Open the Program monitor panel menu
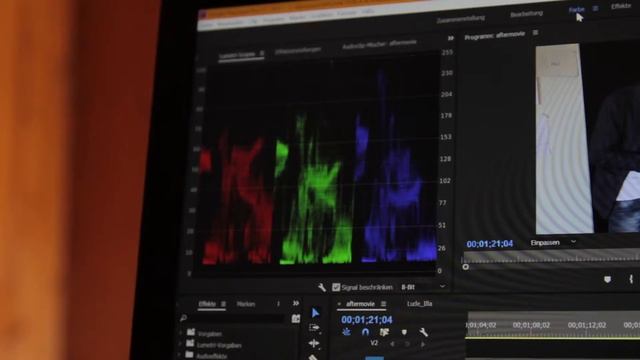Screen dimensions: 640x360 [535, 32]
